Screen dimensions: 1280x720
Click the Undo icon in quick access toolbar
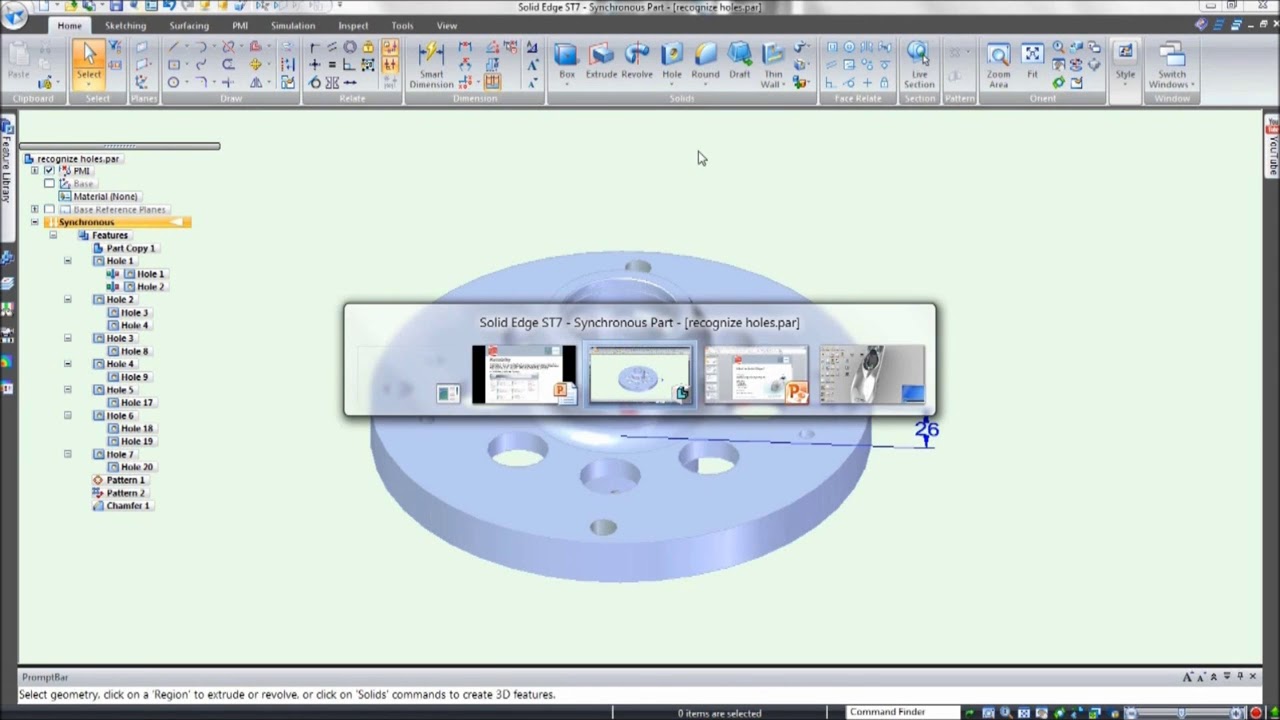pyautogui.click(x=169, y=6)
